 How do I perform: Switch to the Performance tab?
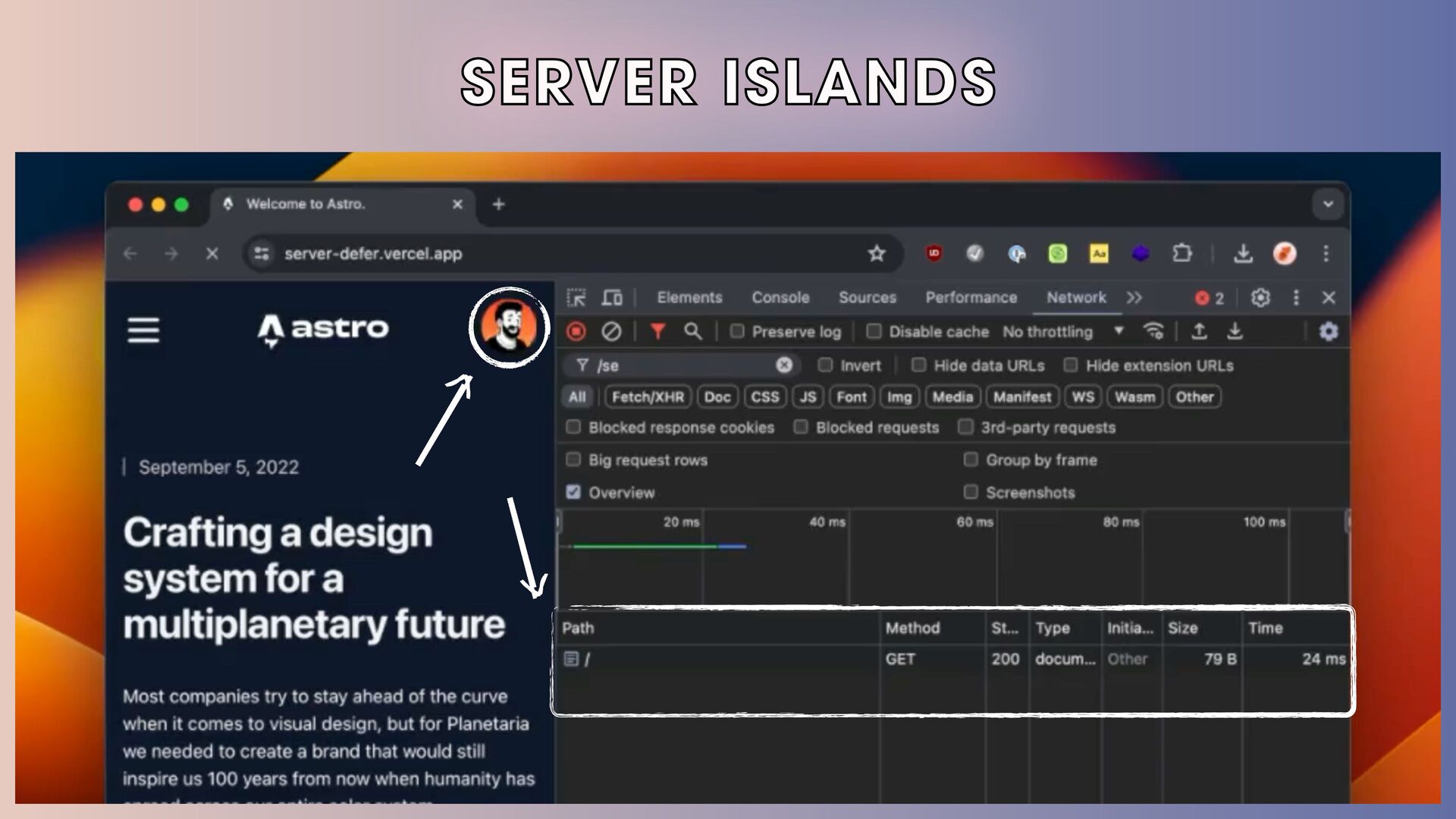971,297
